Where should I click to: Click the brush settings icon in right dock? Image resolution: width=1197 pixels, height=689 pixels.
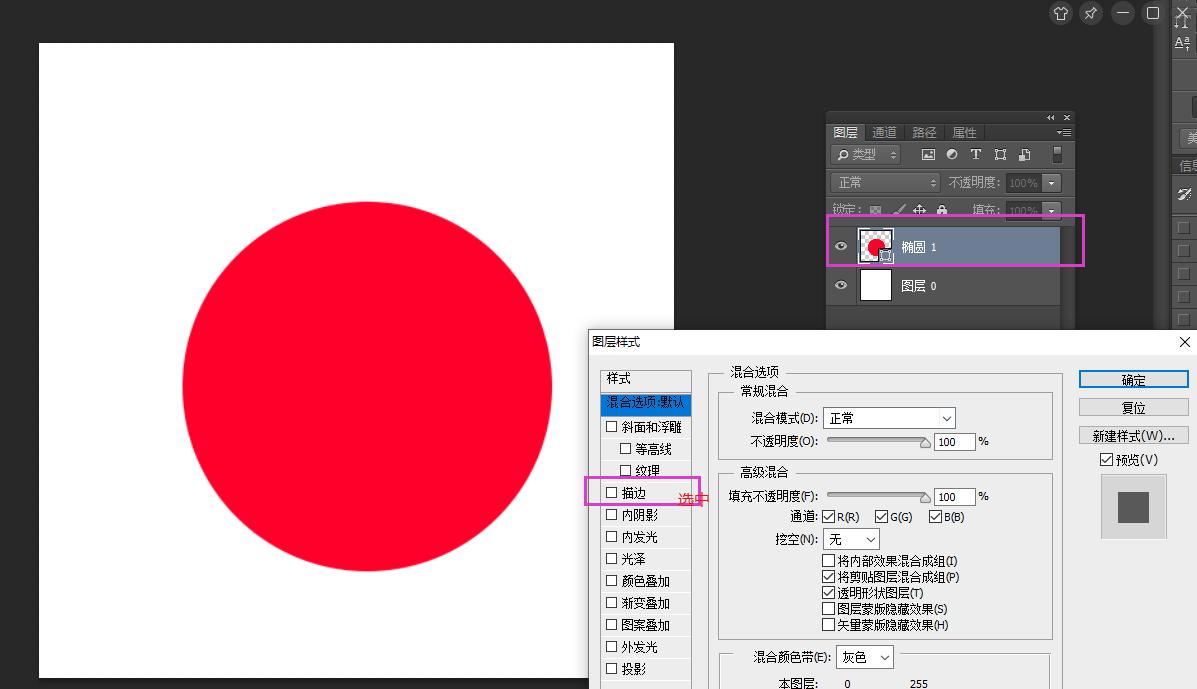pyautogui.click(x=1185, y=195)
